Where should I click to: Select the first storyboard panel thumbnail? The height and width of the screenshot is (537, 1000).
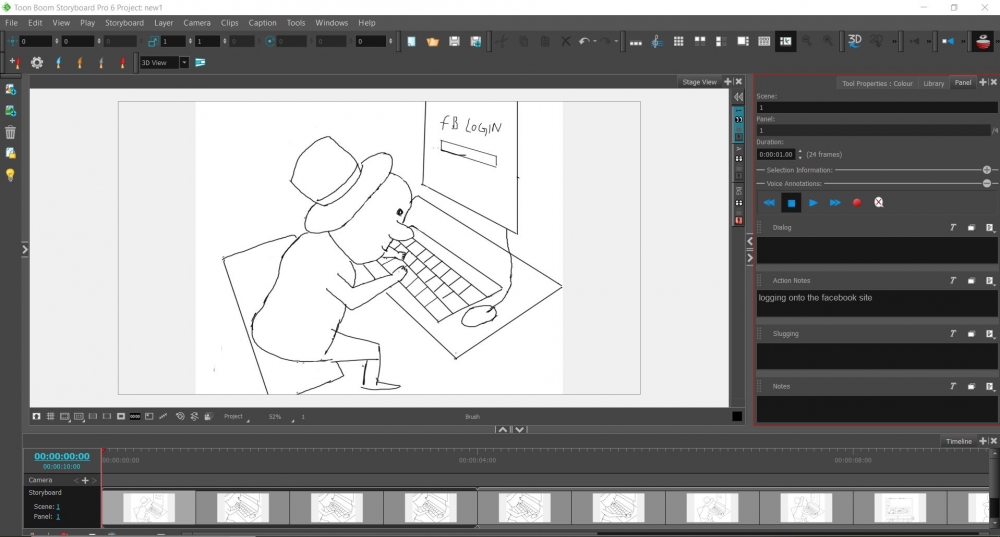click(x=149, y=508)
